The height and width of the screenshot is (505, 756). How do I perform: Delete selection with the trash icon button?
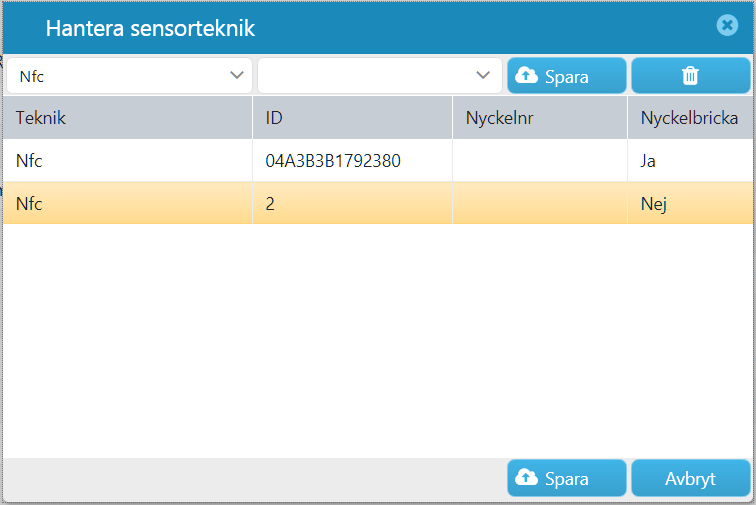[x=690, y=76]
